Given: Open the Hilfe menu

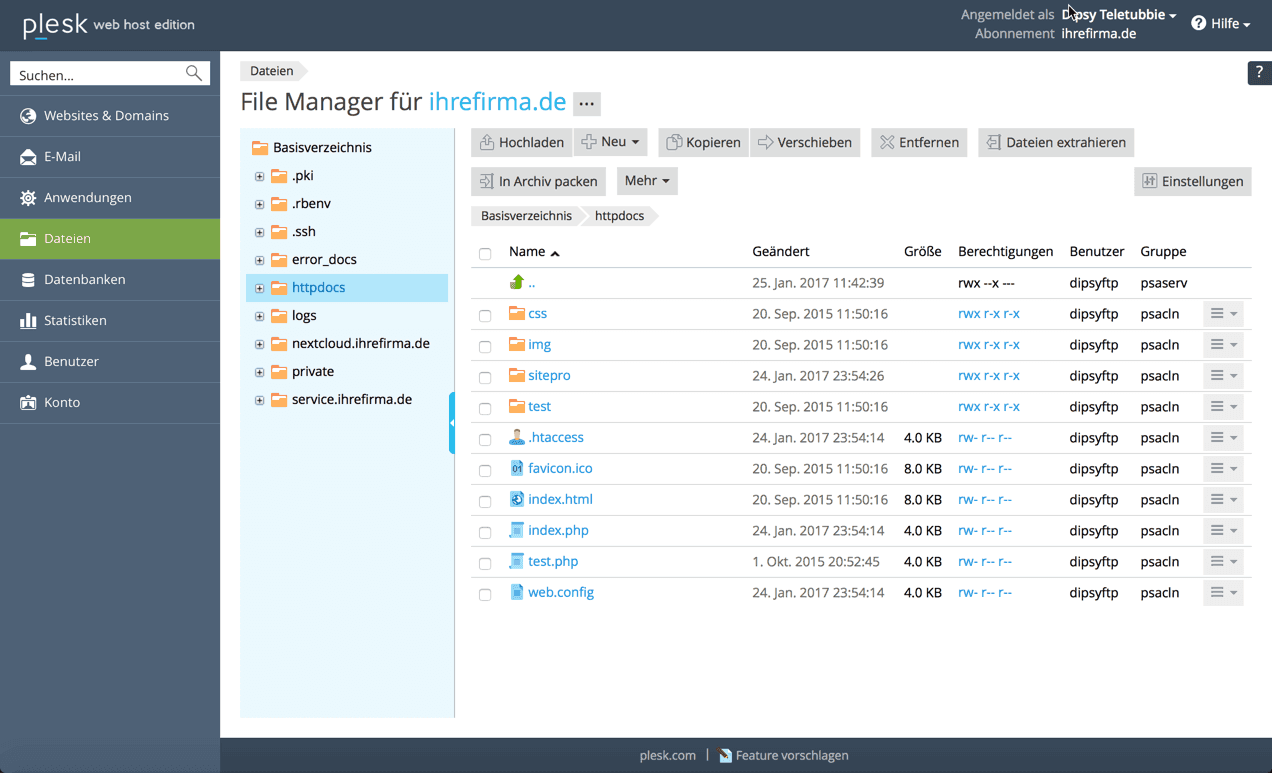Looking at the screenshot, I should pyautogui.click(x=1220, y=23).
